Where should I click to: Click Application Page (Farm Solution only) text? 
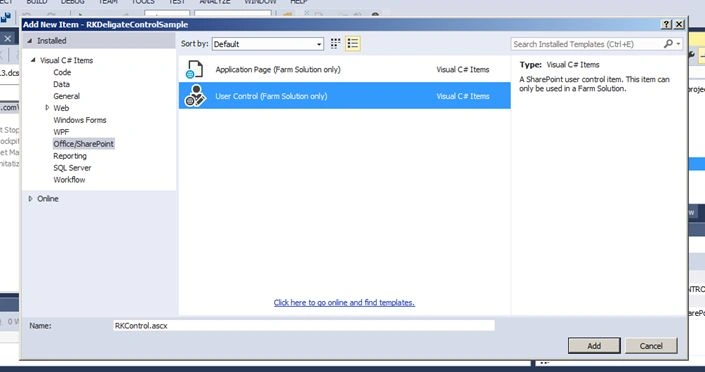[x=278, y=69]
